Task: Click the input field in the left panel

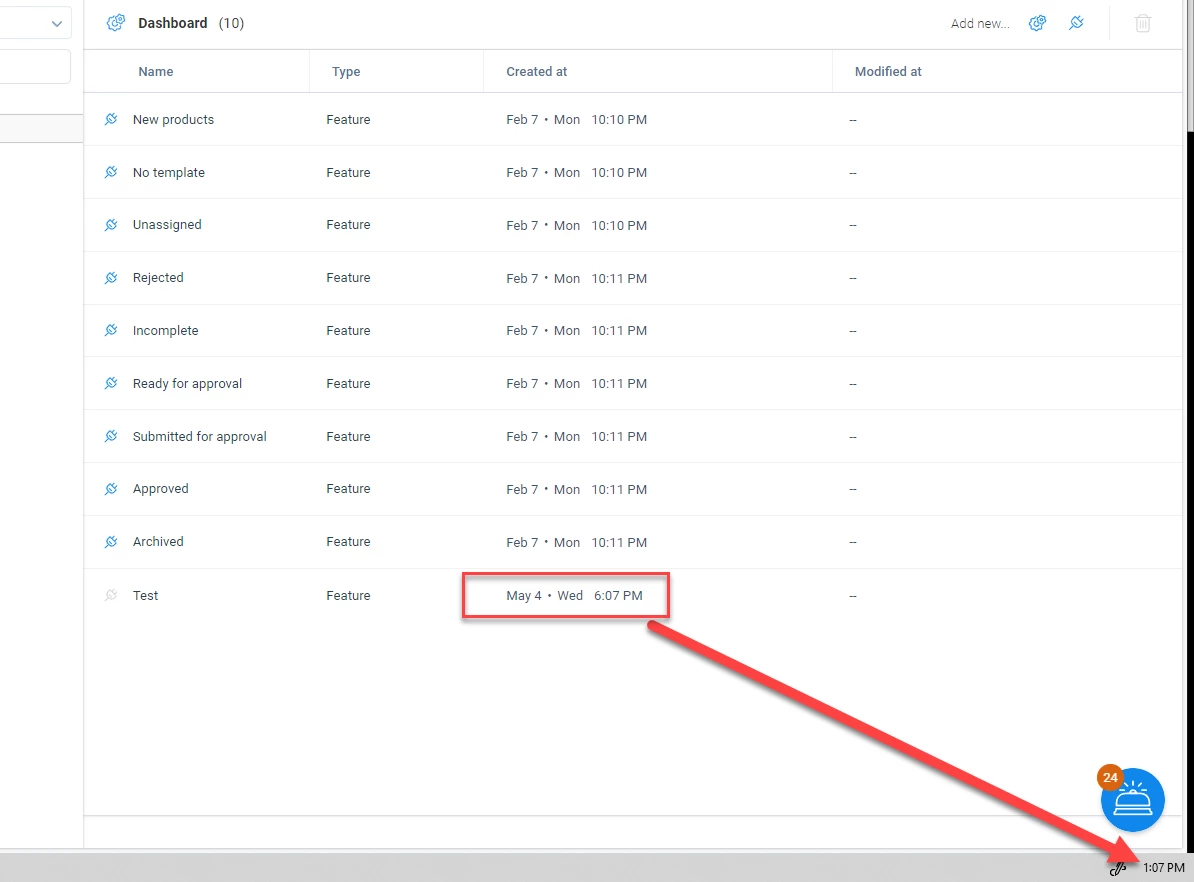Action: tap(35, 67)
